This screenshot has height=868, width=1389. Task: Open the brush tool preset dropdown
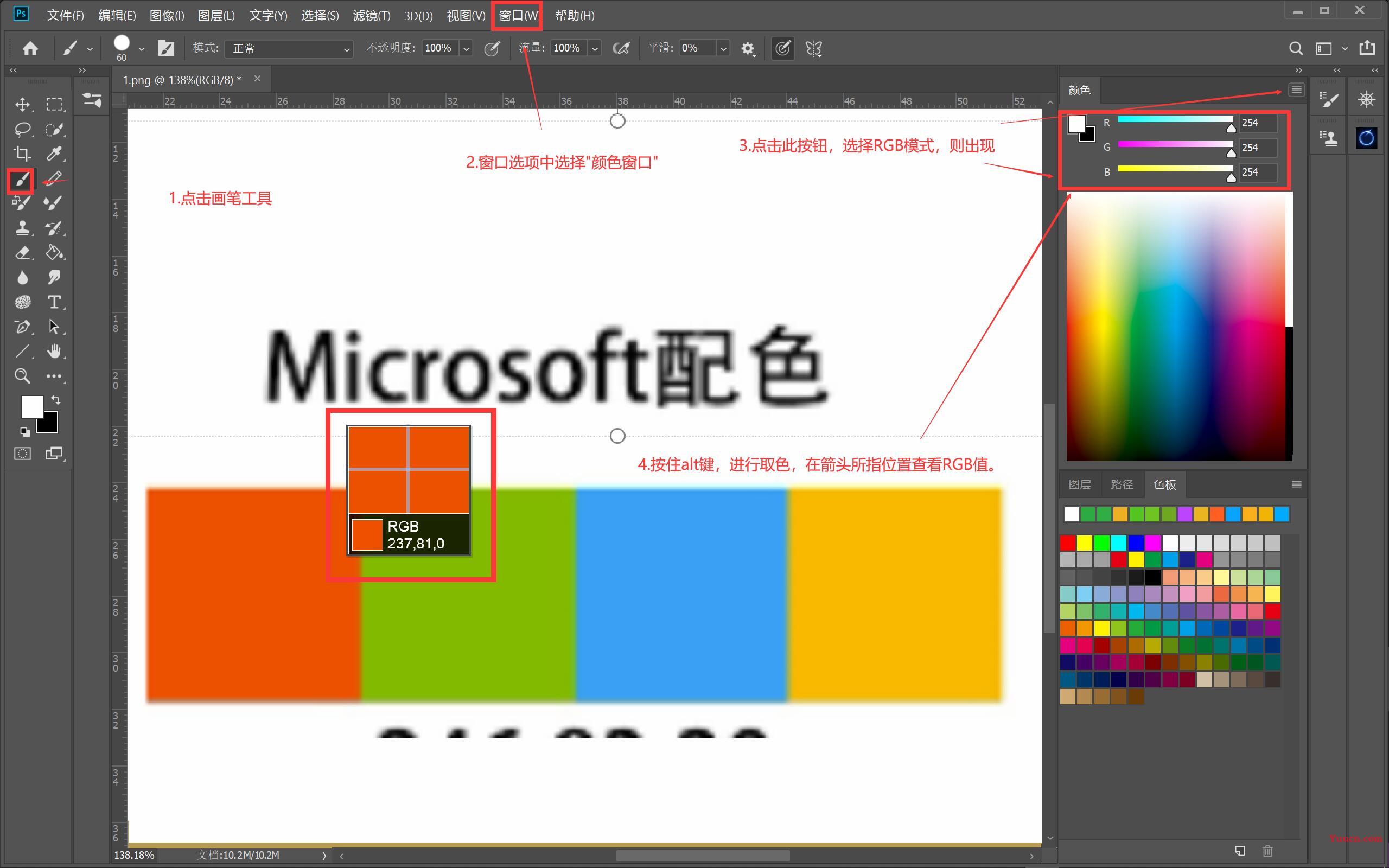point(90,49)
